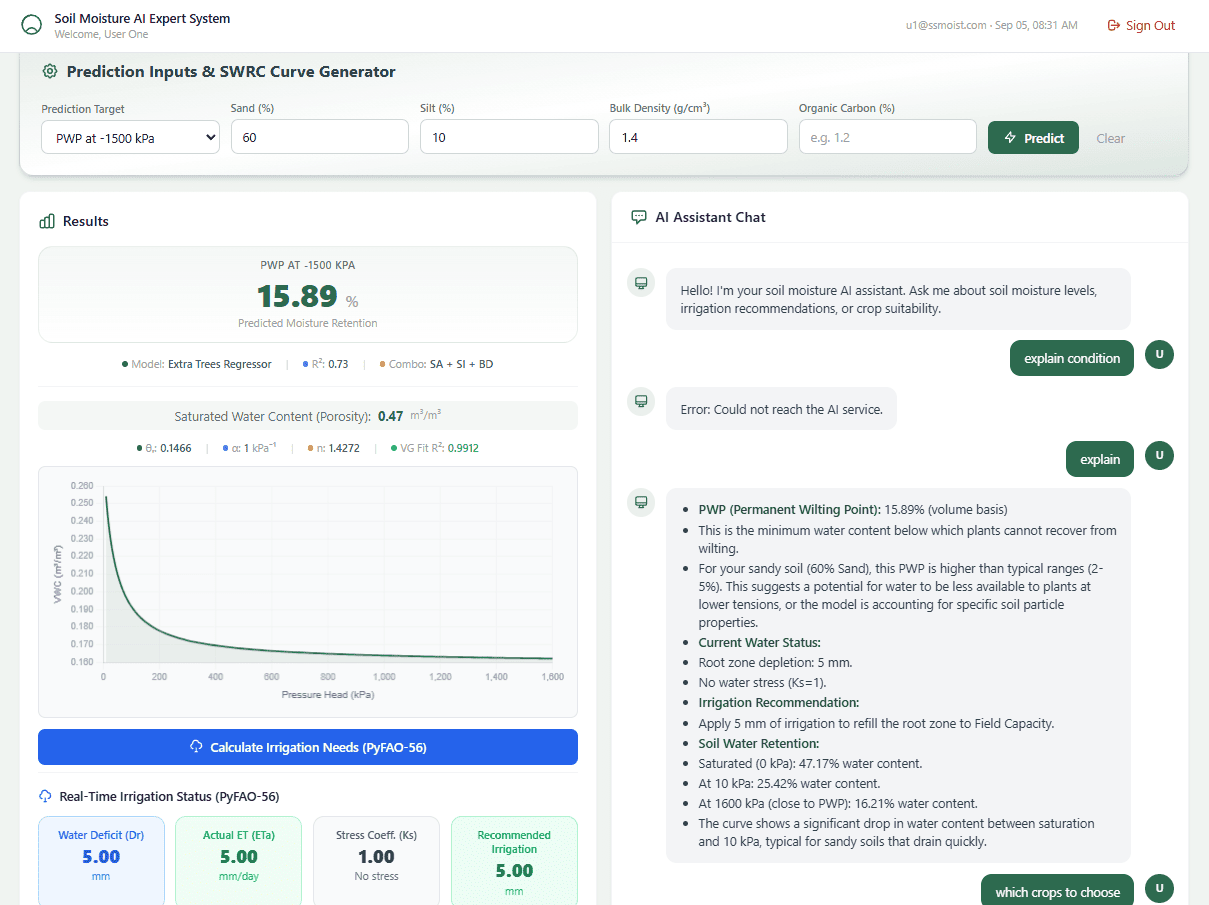Click the bot avatar next to Hello message

pos(641,283)
